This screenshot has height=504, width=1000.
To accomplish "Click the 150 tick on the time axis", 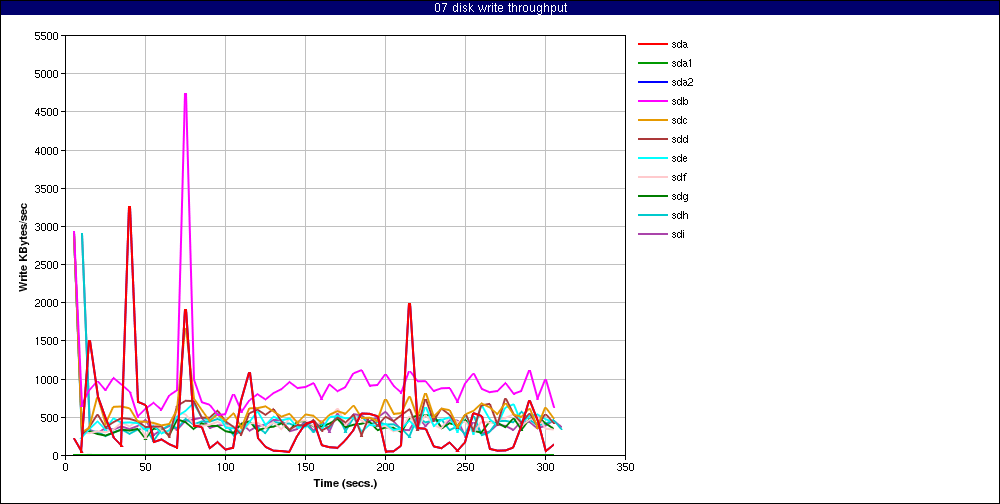I will 305,466.
